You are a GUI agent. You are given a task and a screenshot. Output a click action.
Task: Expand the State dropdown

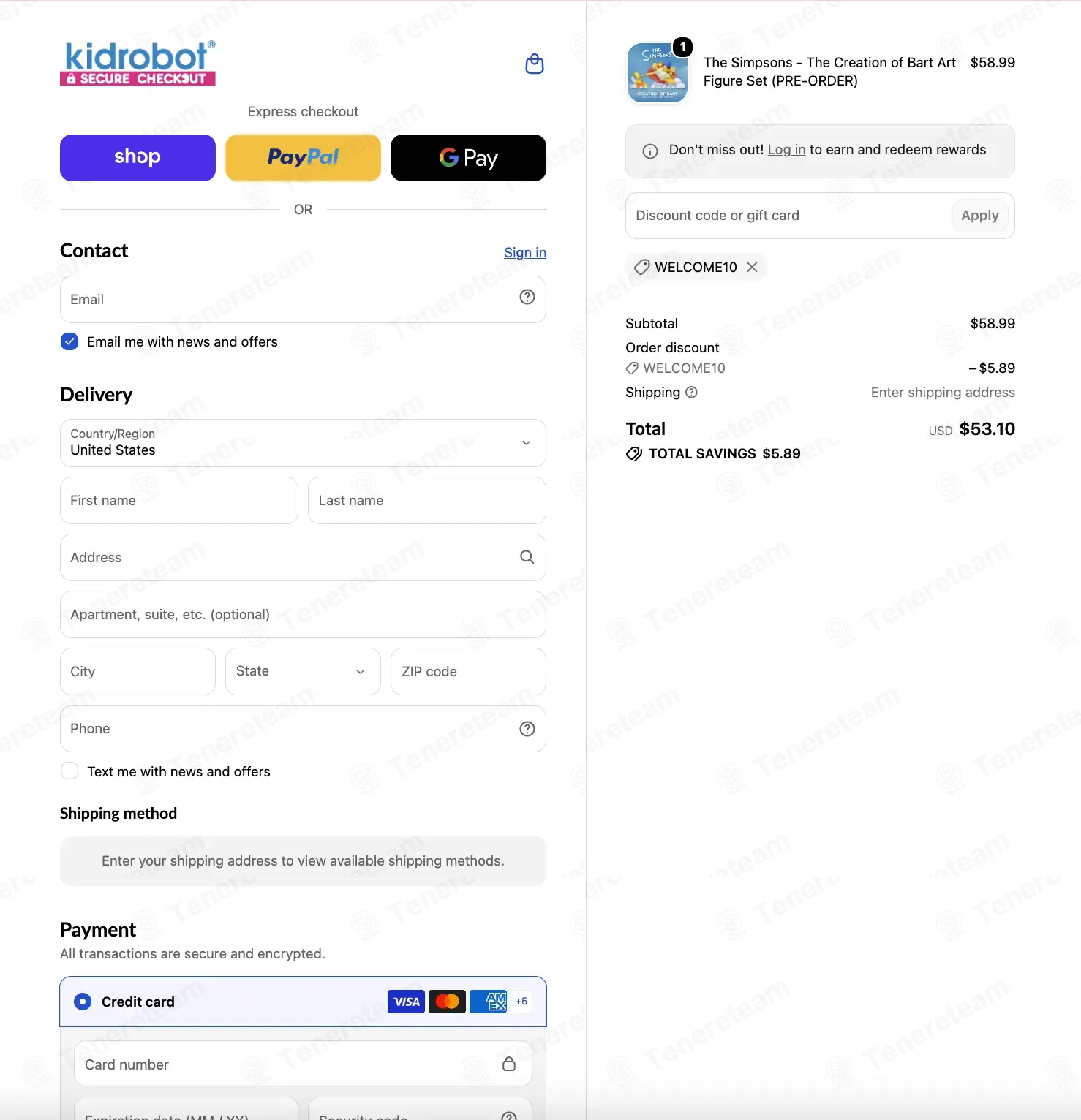coord(303,671)
